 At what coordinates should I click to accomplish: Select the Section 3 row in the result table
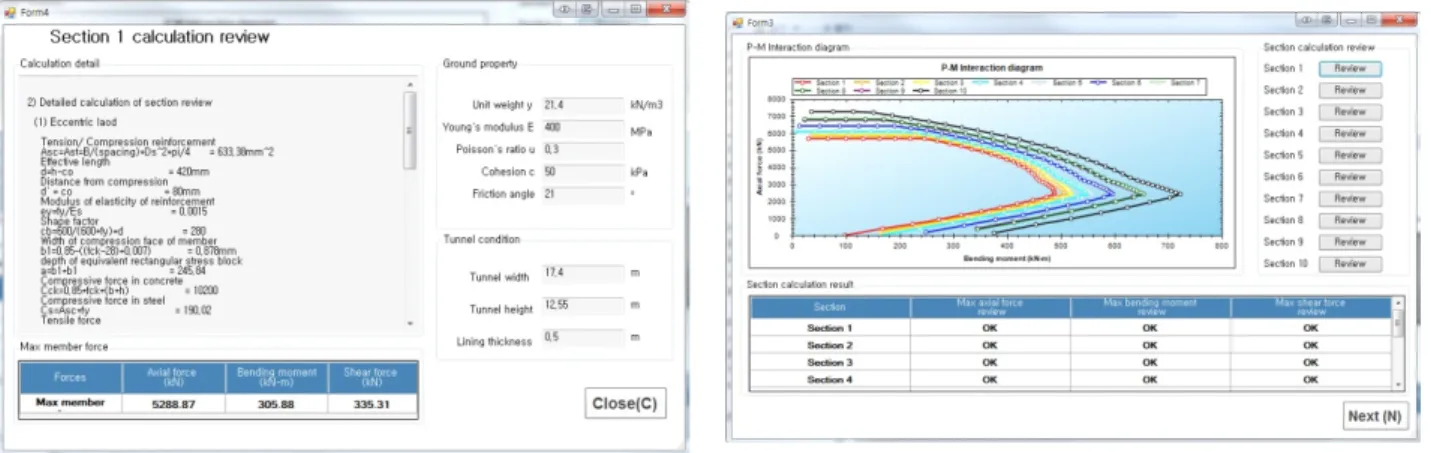click(x=1070, y=362)
